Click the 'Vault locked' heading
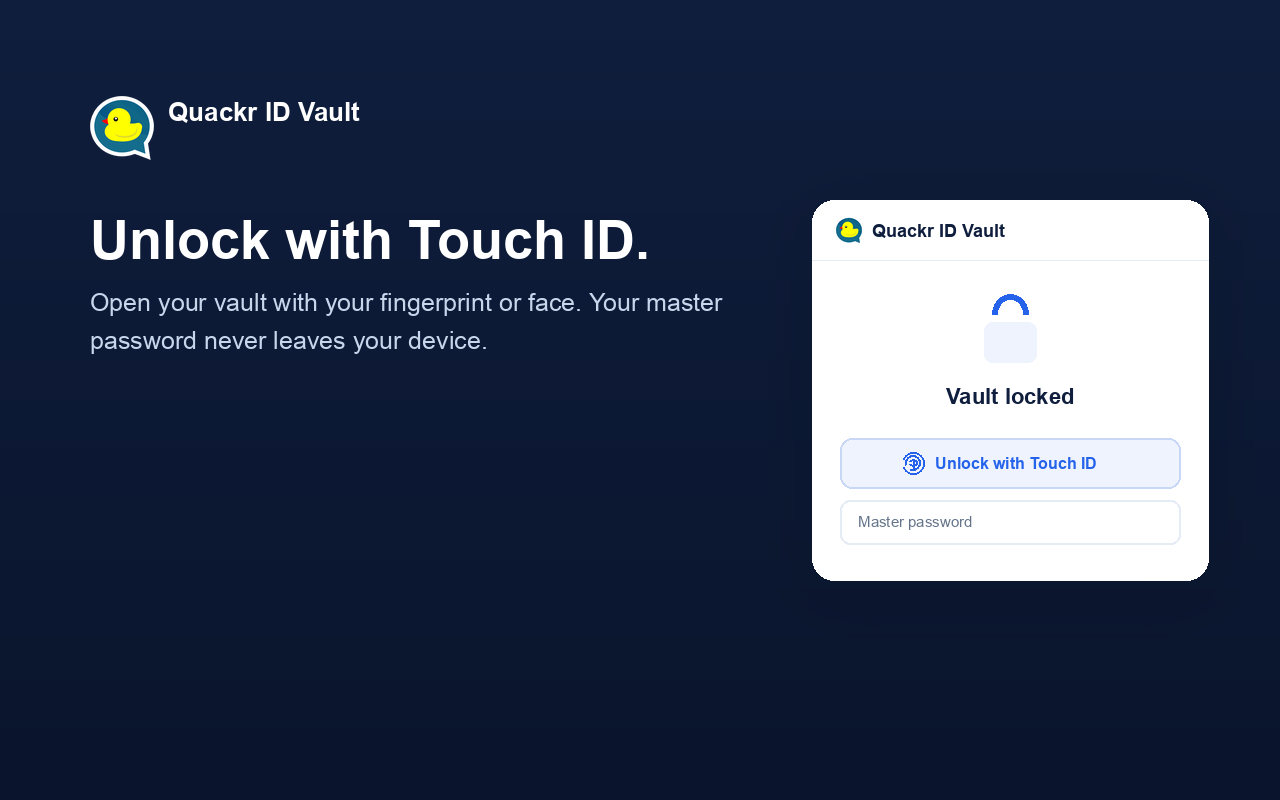The image size is (1280, 800). (1010, 396)
